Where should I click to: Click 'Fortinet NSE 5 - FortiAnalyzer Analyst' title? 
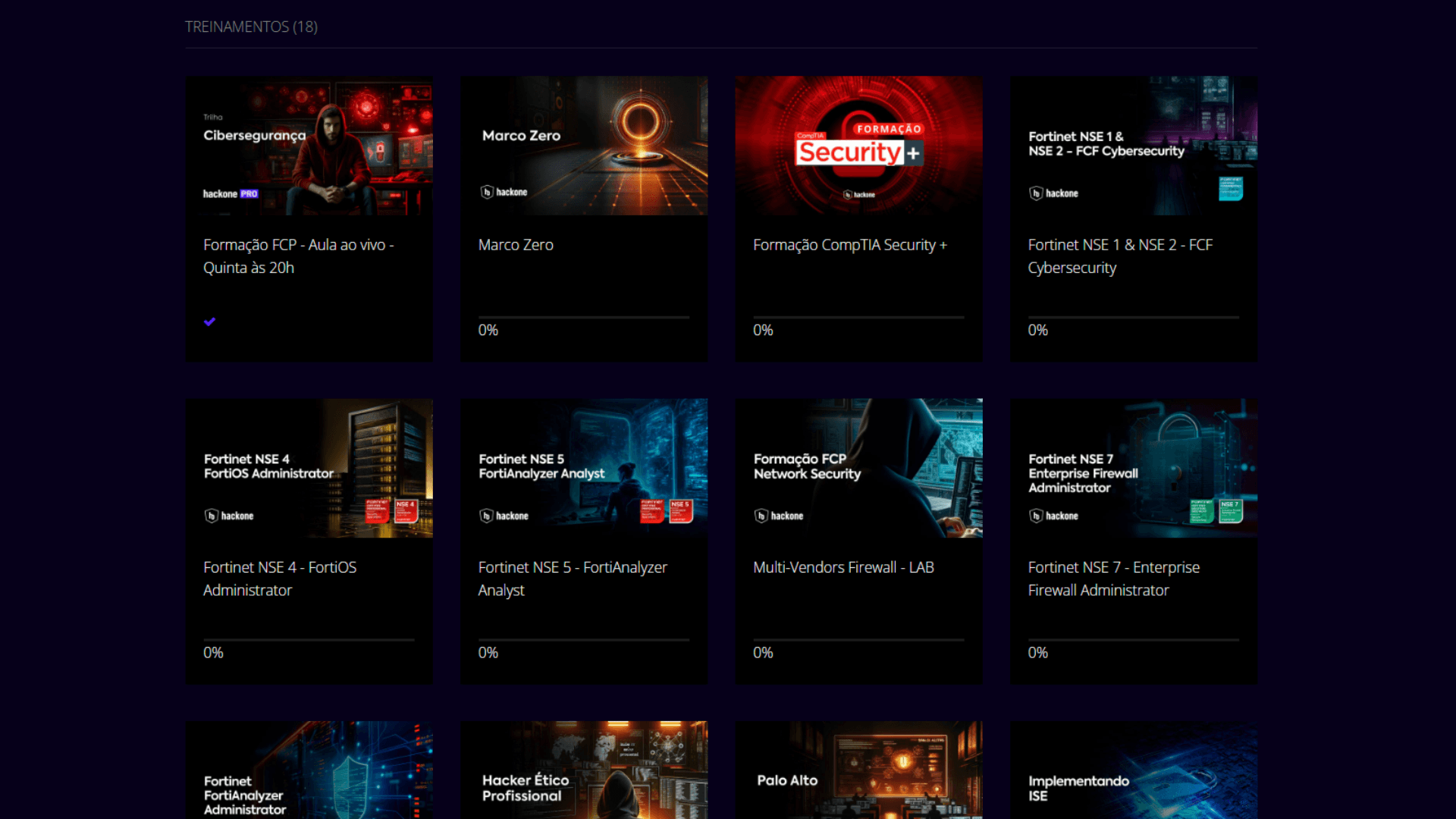(573, 579)
